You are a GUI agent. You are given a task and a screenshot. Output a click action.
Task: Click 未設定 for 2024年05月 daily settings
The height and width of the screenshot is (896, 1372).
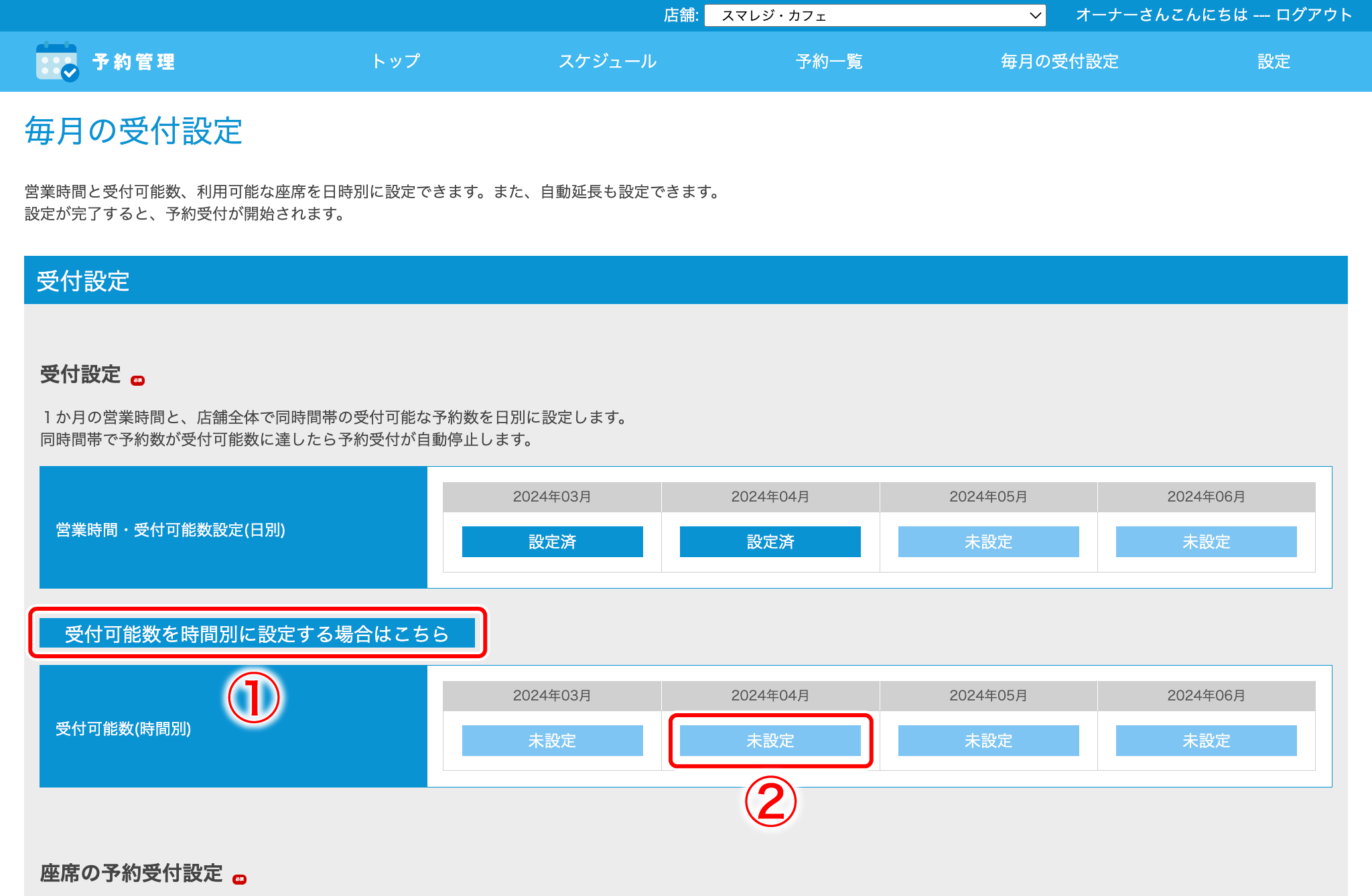pyautogui.click(x=988, y=542)
